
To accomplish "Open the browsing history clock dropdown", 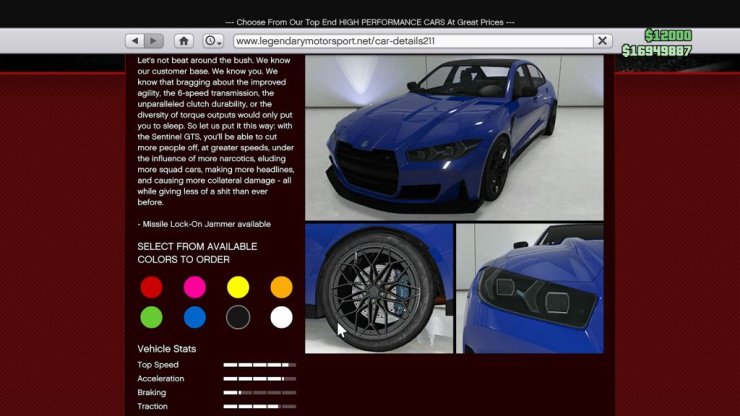I will 213,41.
